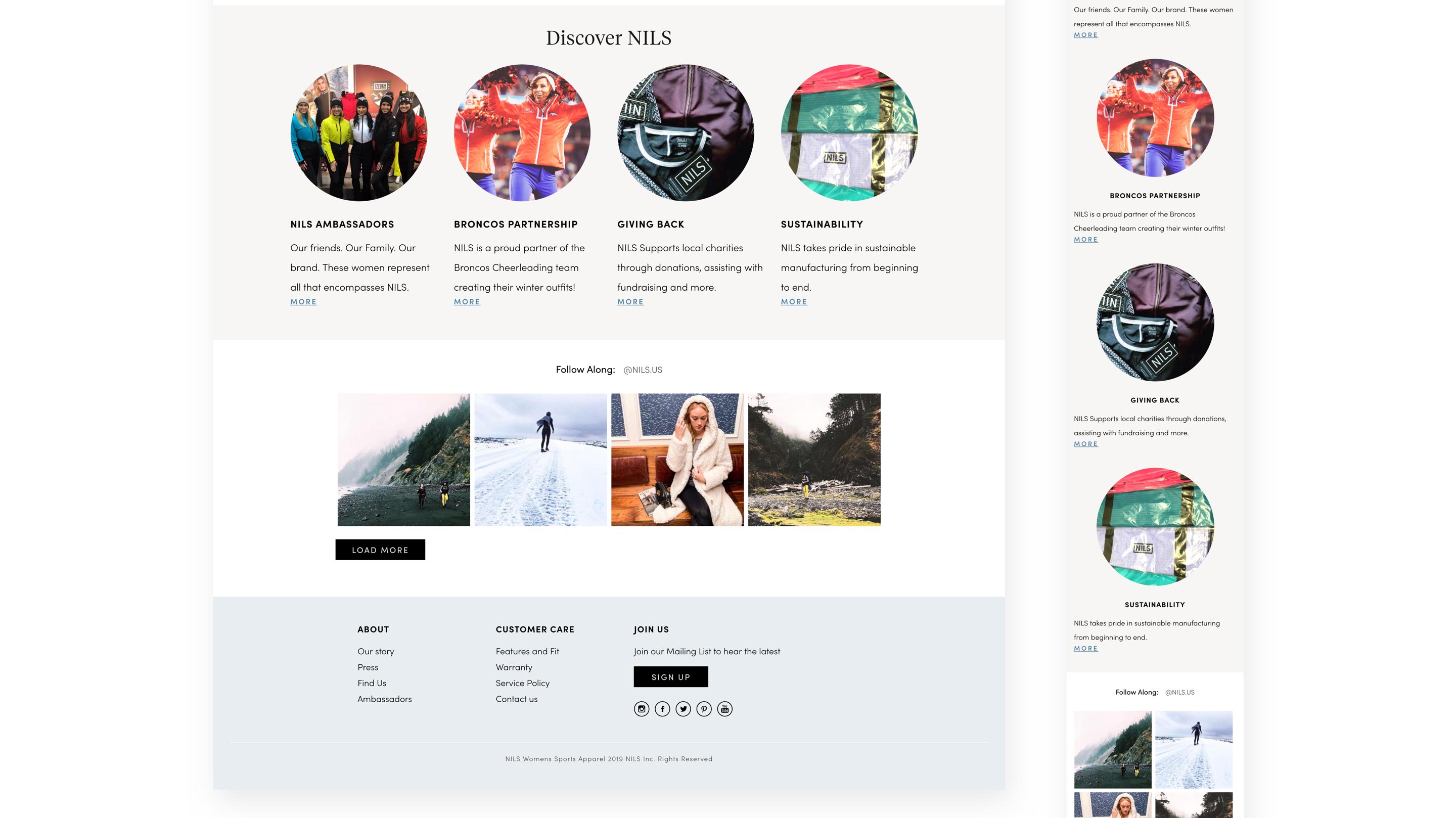Open the Instagram social icon in footer

coord(642,709)
